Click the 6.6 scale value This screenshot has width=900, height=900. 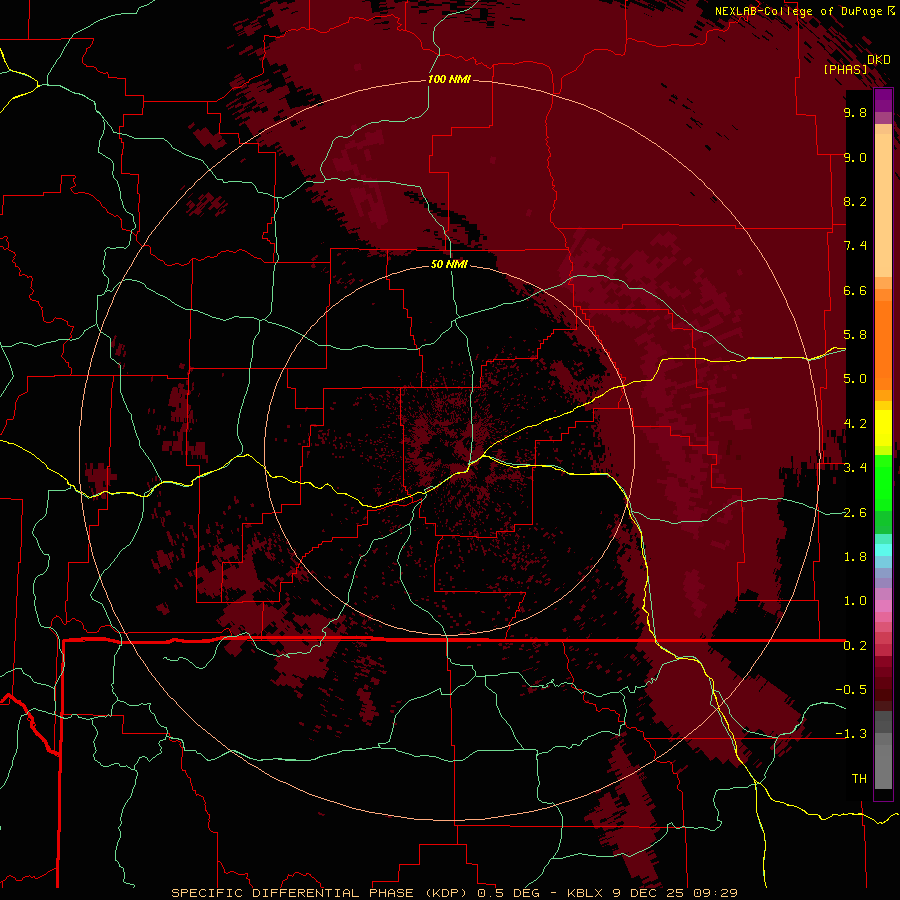pyautogui.click(x=855, y=290)
